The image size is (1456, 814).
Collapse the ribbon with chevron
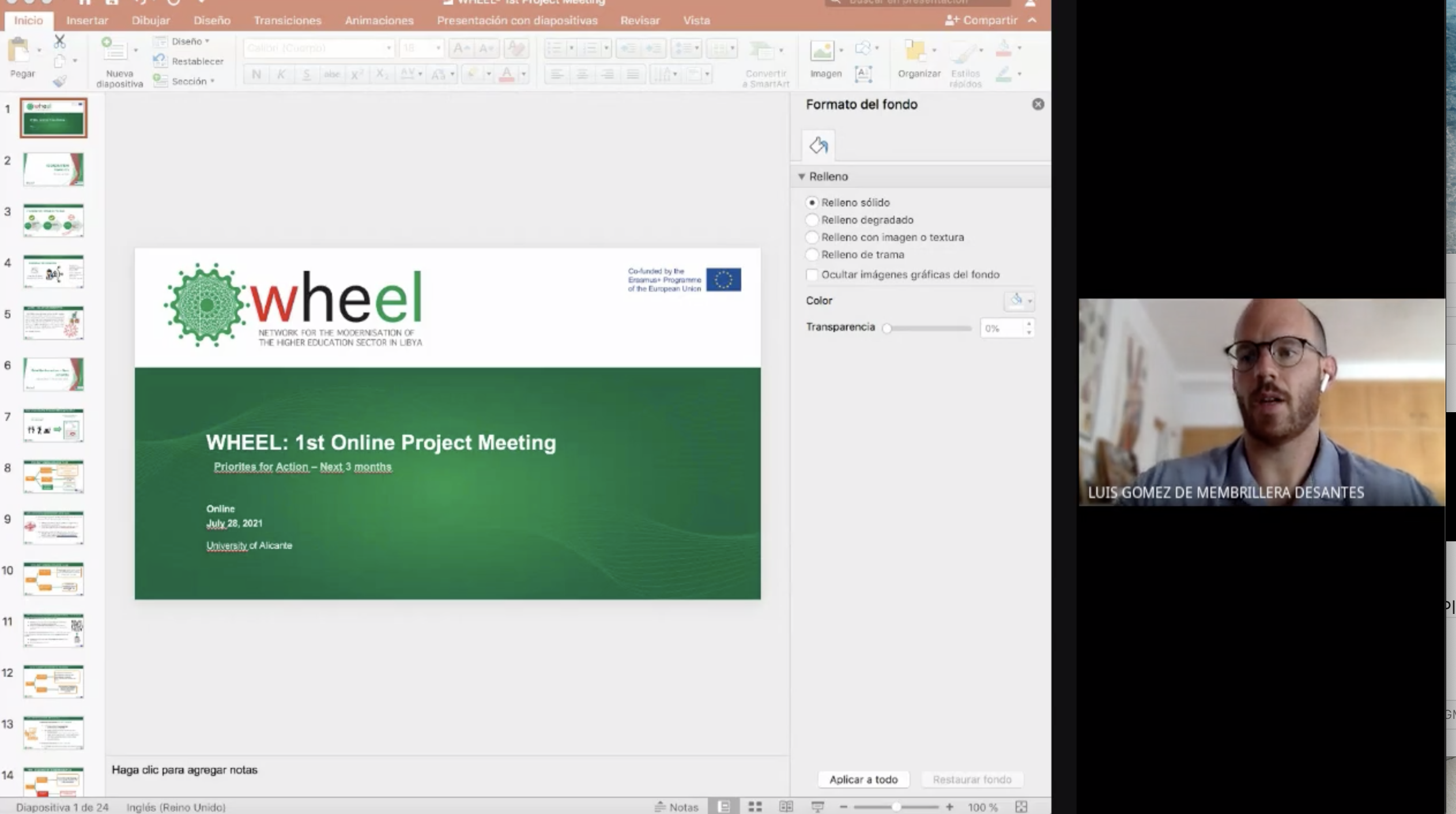[1032, 20]
